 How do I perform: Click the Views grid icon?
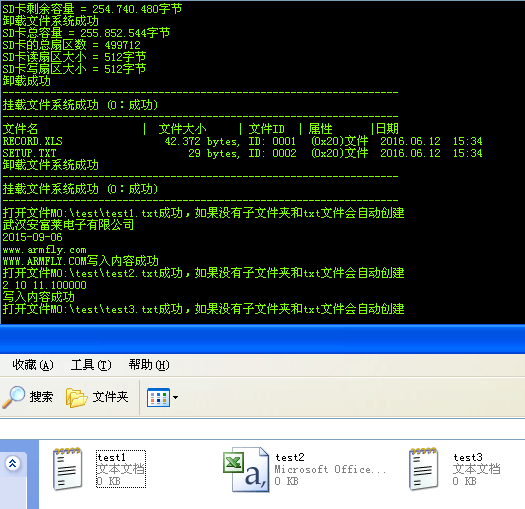[158, 397]
